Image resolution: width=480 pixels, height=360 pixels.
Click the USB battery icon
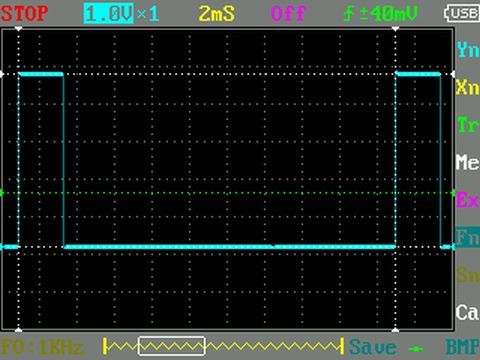click(x=462, y=13)
